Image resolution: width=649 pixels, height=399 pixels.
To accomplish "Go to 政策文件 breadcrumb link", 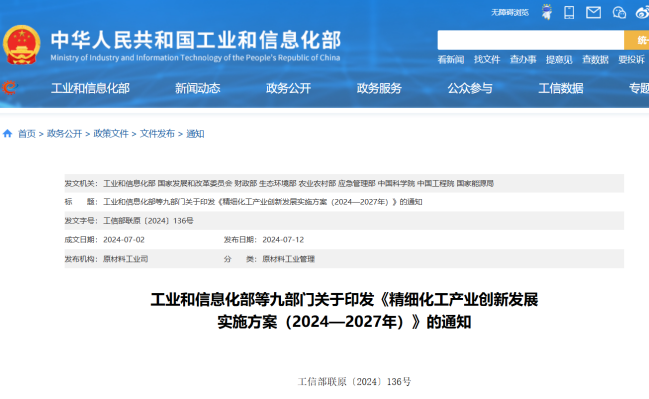I will [111, 134].
